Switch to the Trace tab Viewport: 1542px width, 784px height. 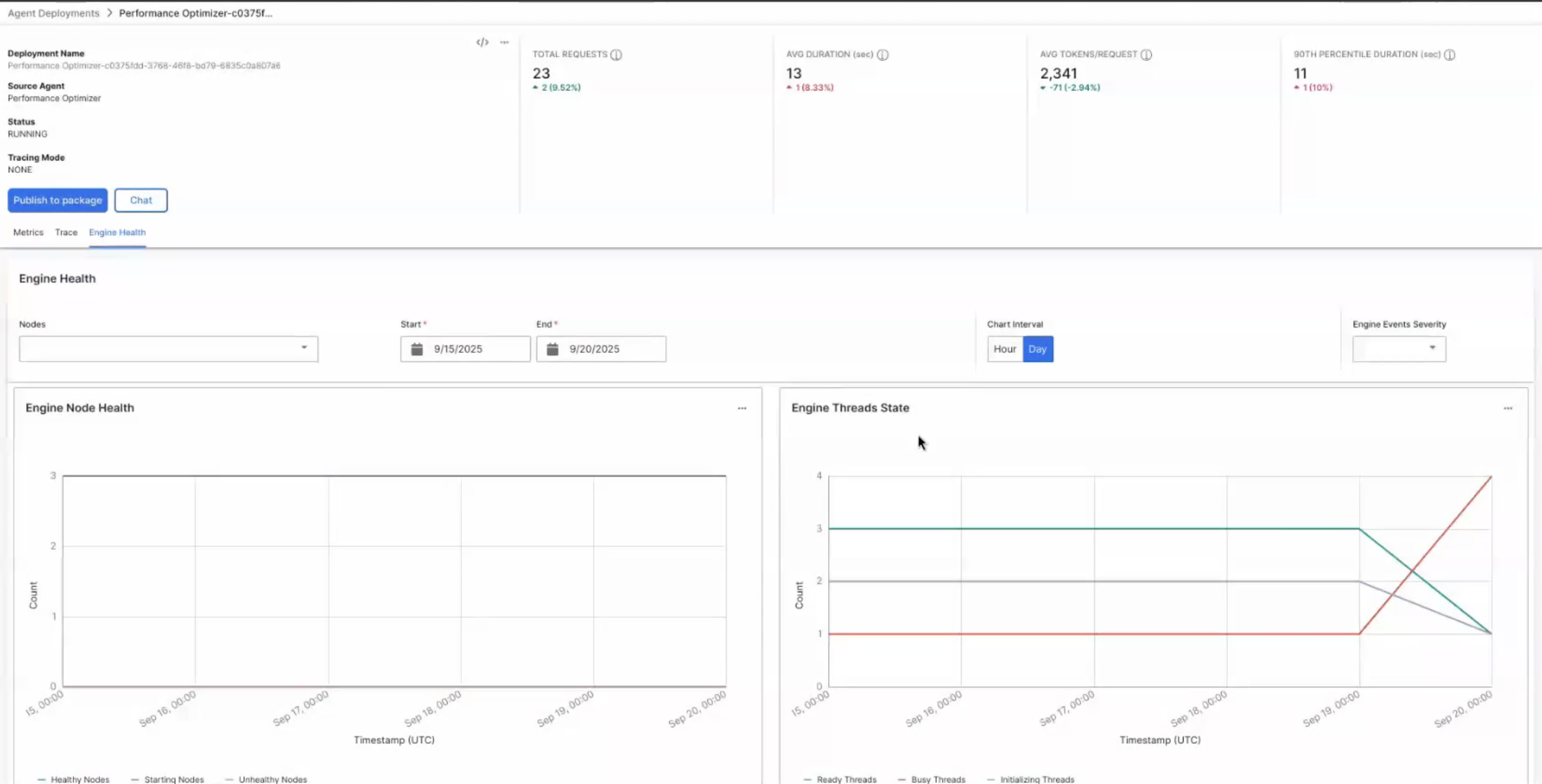point(66,232)
